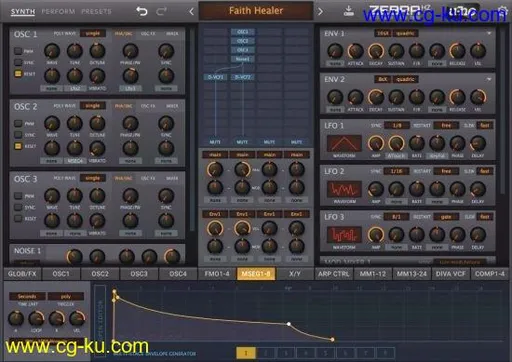512x362 pixels.
Task: Open the DIVA VCF lower tab
Action: (450, 274)
